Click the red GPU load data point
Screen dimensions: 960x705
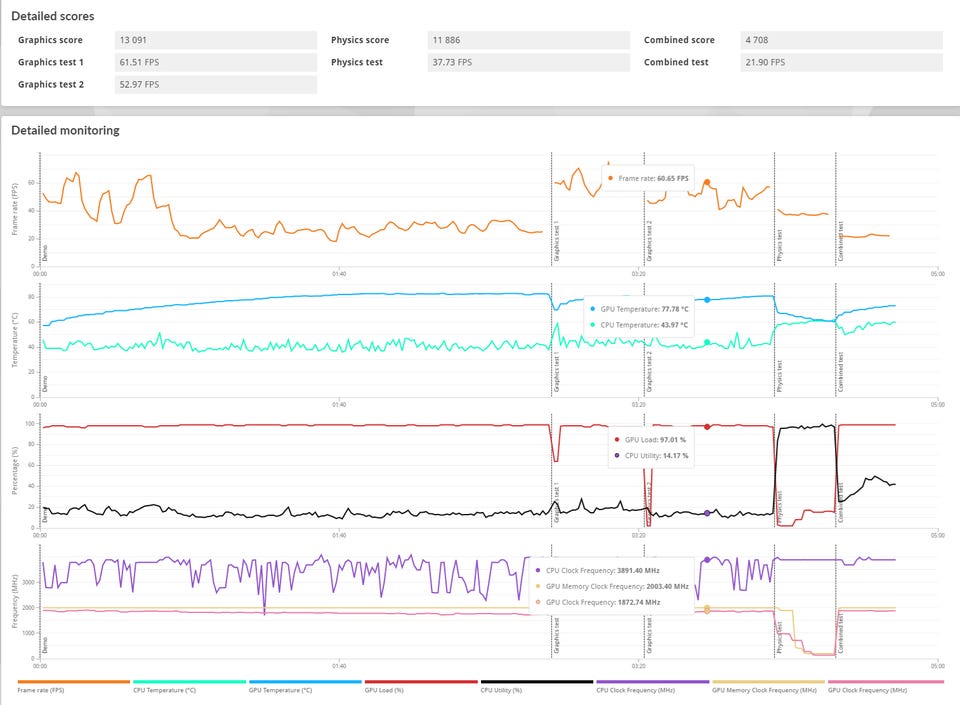(x=707, y=427)
